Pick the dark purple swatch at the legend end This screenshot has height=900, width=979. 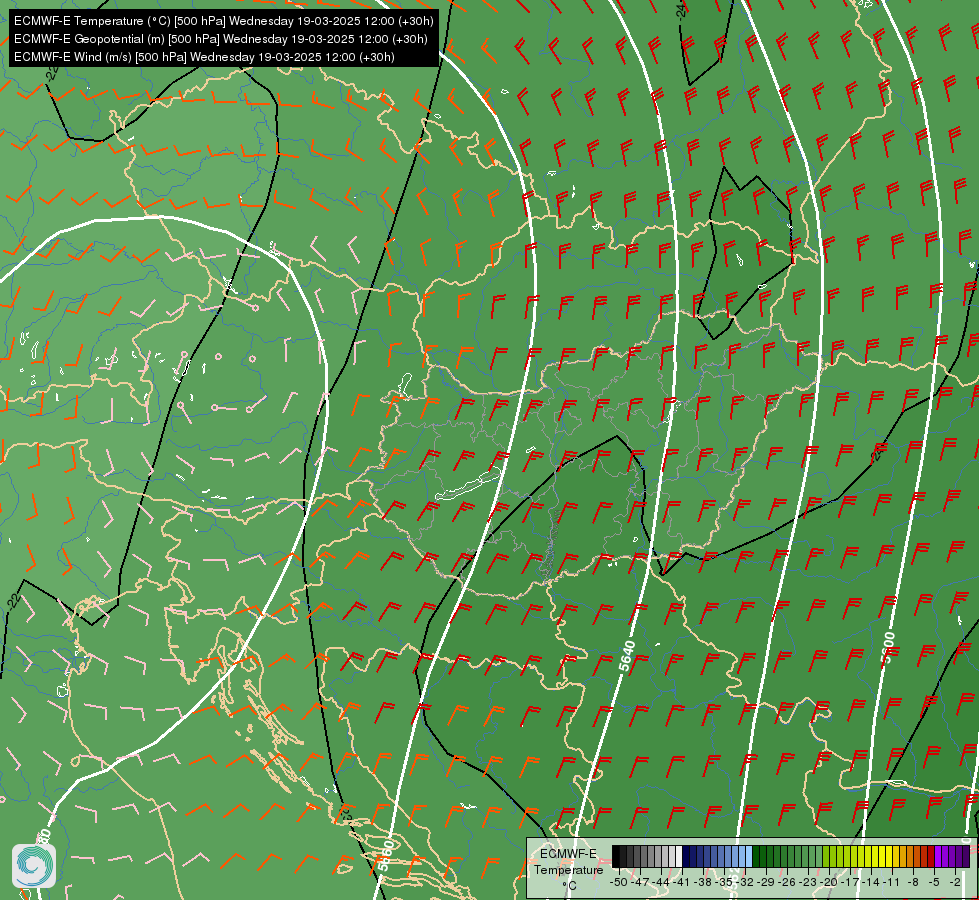click(966, 856)
